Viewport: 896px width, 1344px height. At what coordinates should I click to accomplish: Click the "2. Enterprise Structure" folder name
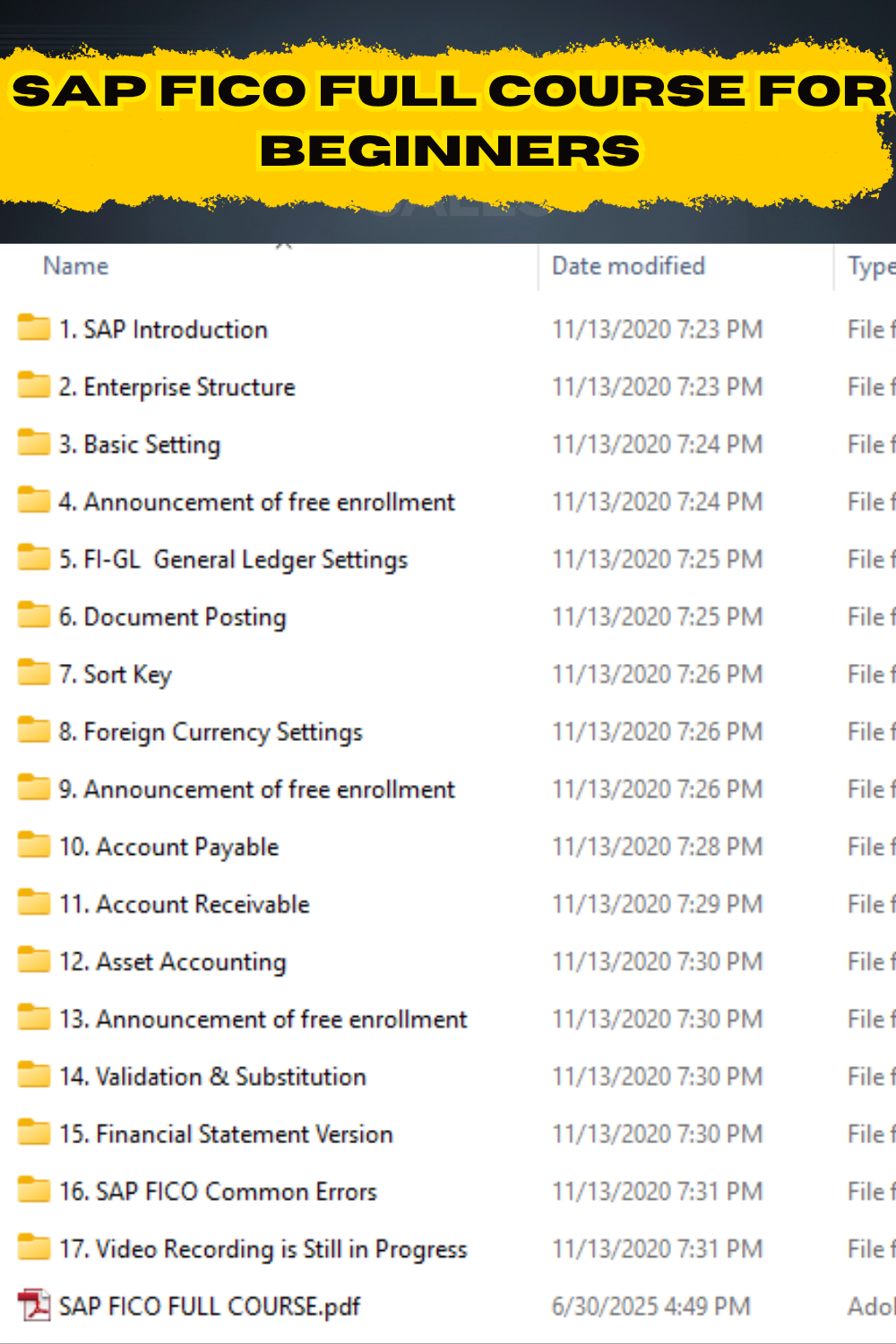177,387
